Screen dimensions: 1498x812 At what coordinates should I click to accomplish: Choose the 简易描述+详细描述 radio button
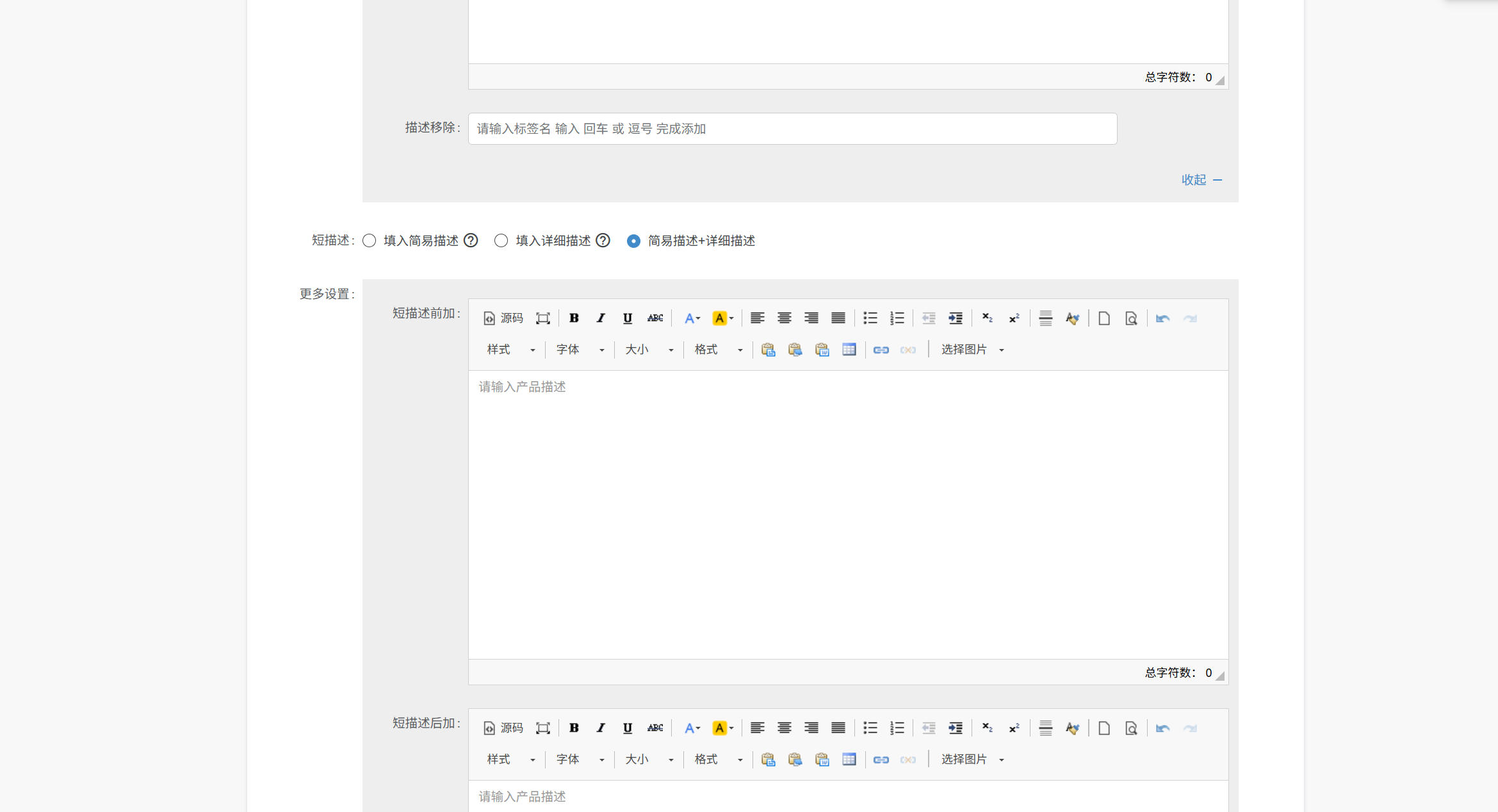(x=633, y=241)
